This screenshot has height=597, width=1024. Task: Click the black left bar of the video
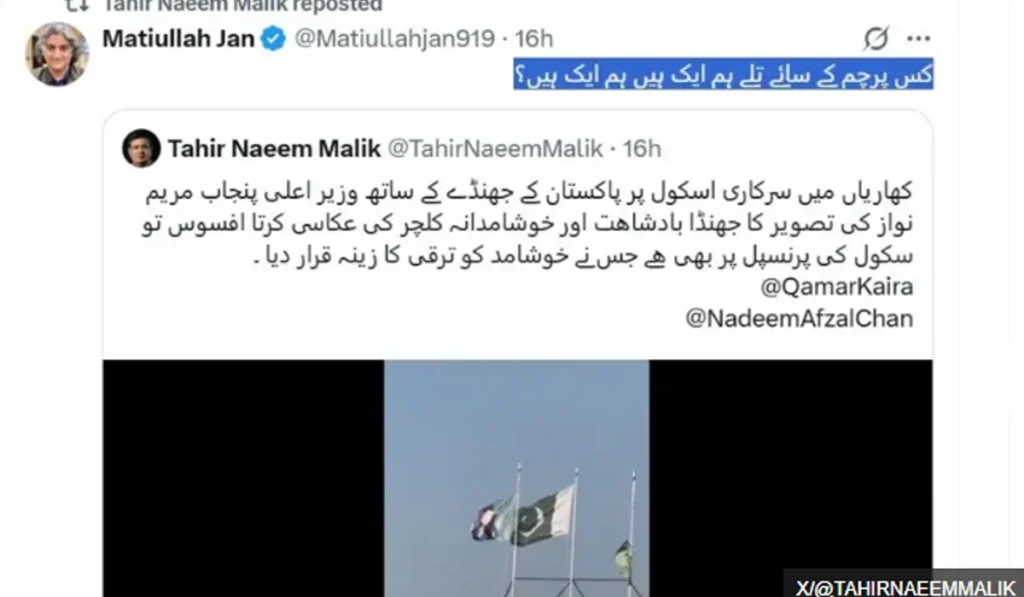click(243, 478)
